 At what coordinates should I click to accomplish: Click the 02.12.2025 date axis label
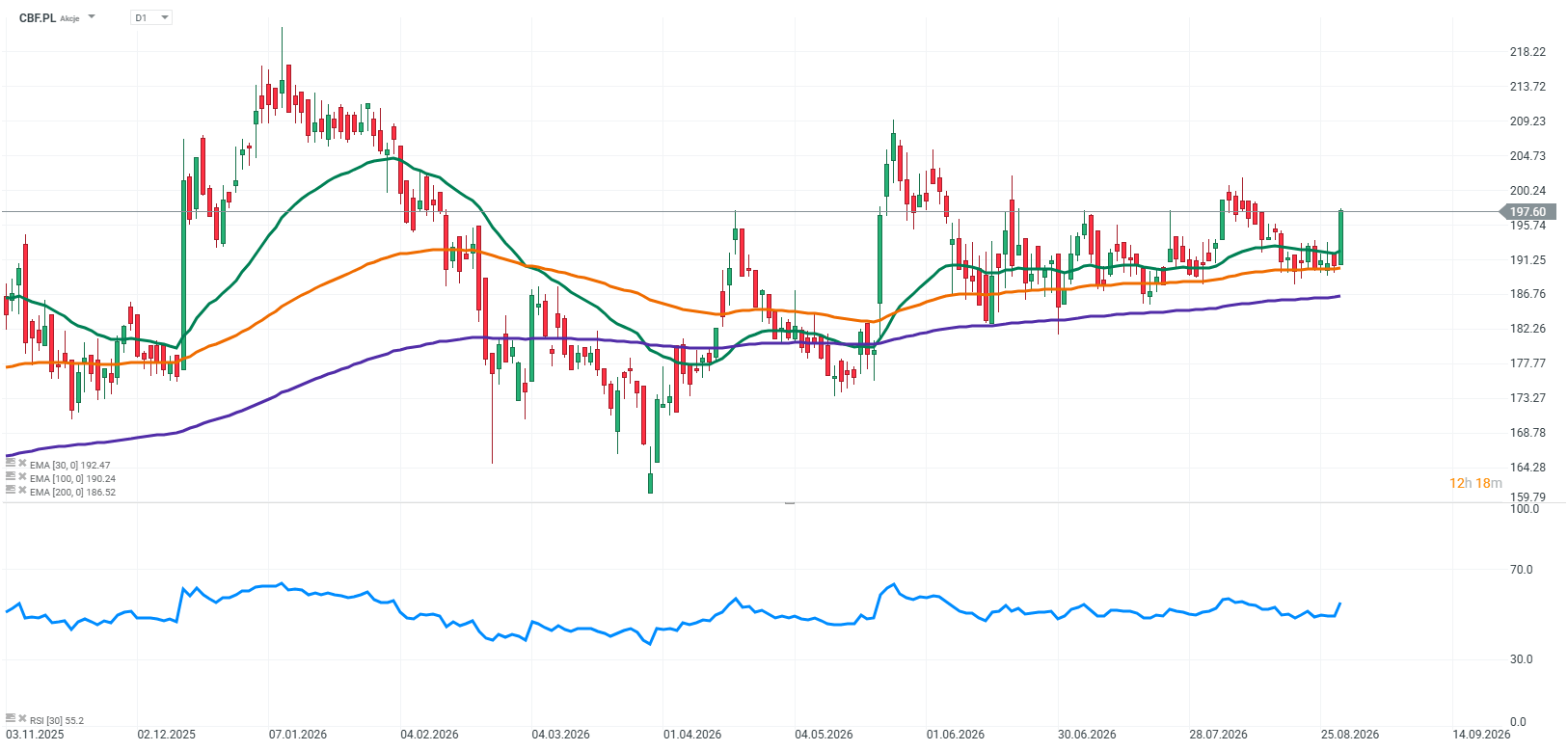click(166, 735)
